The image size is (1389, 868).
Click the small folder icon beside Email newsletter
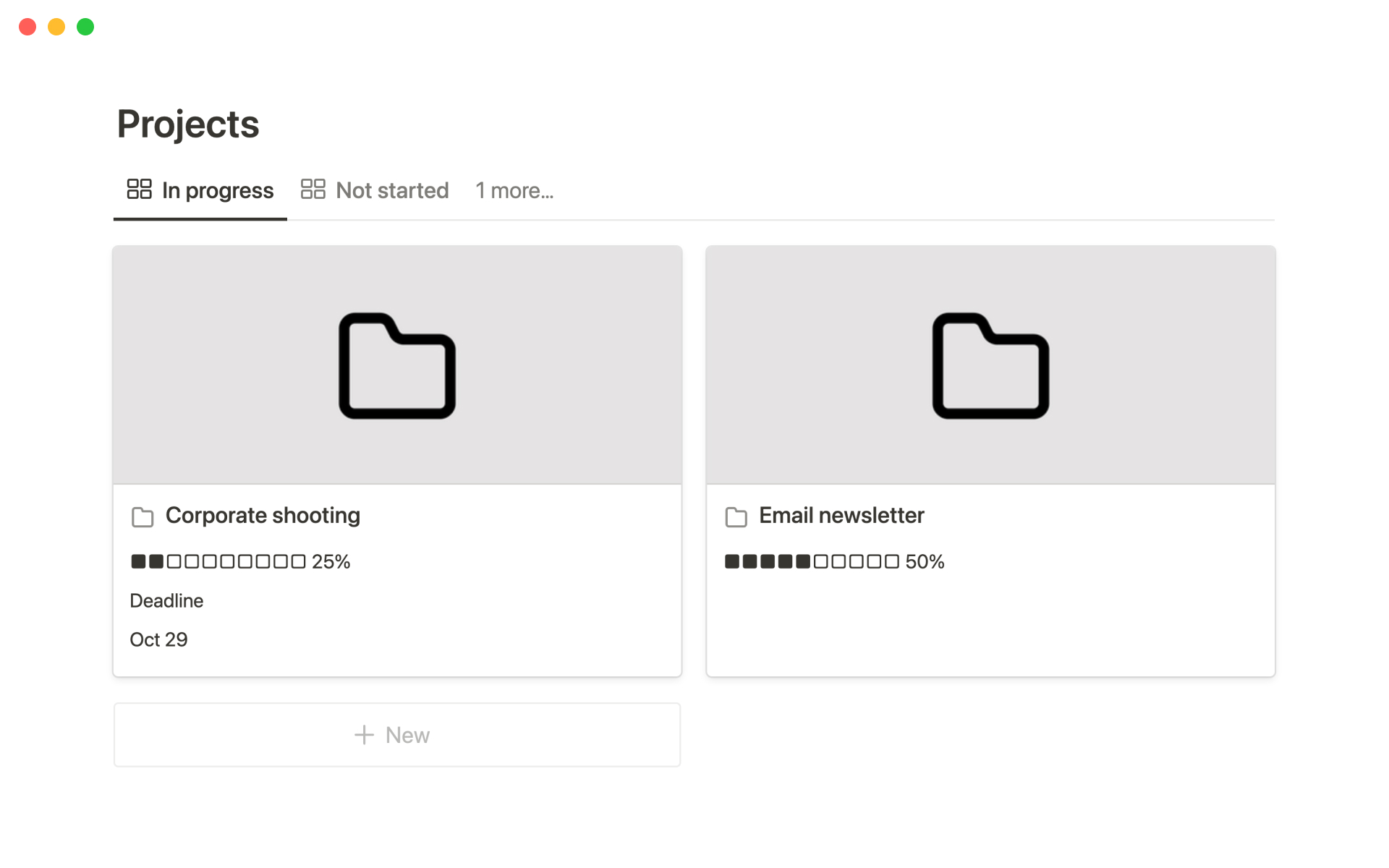coord(736,517)
